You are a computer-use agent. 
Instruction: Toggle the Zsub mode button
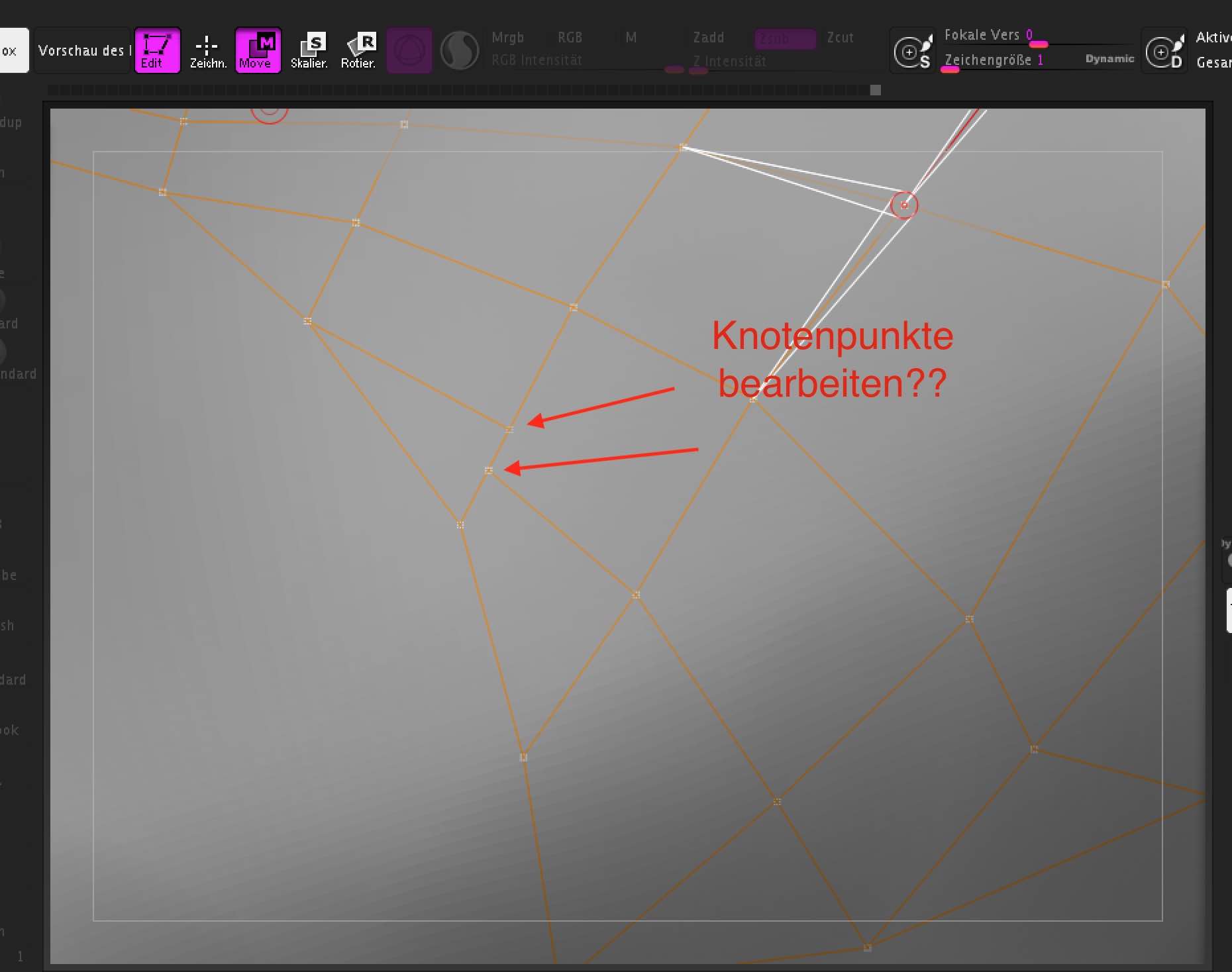[x=785, y=38]
